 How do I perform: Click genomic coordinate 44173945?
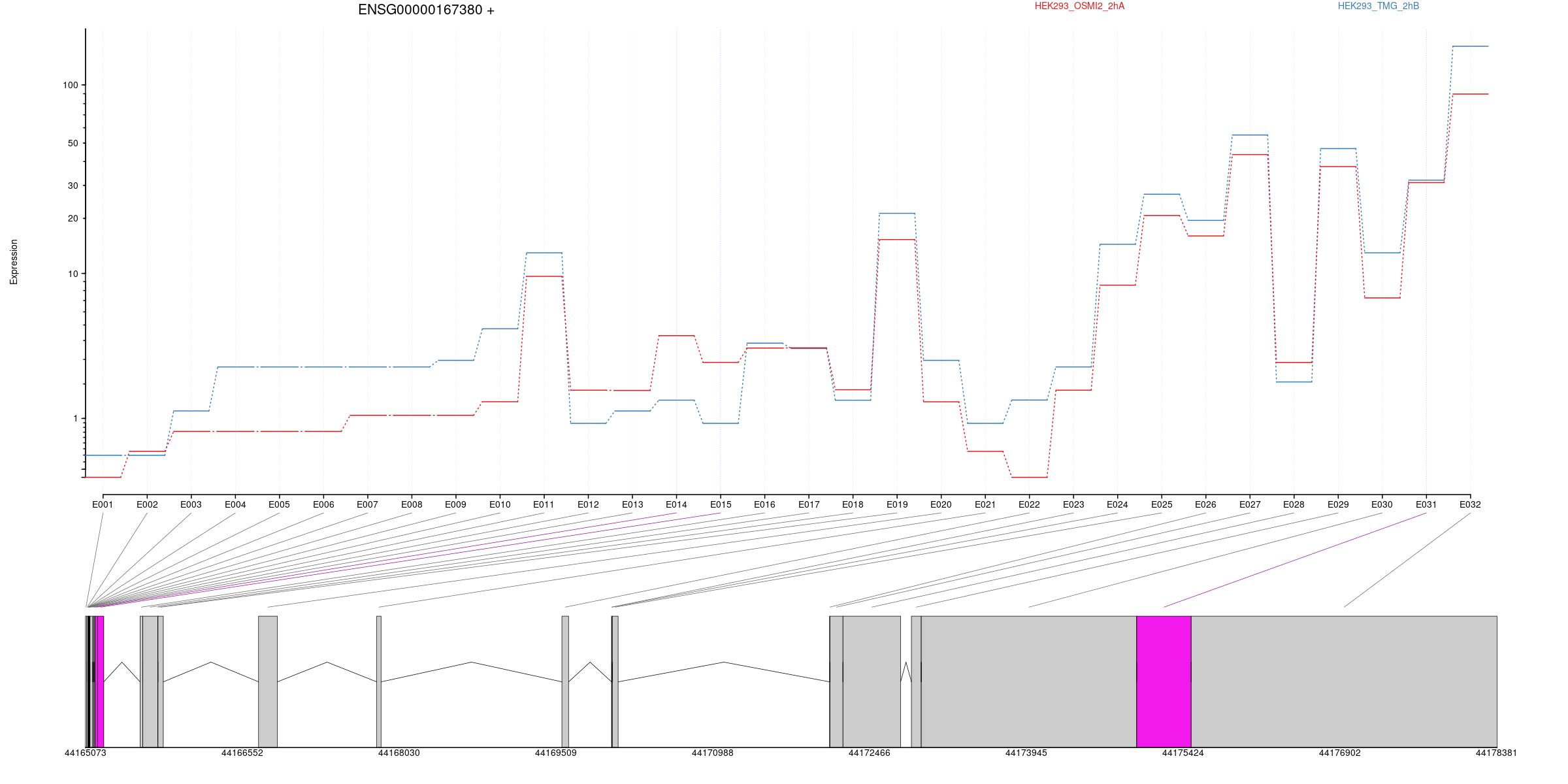pyautogui.click(x=1026, y=753)
